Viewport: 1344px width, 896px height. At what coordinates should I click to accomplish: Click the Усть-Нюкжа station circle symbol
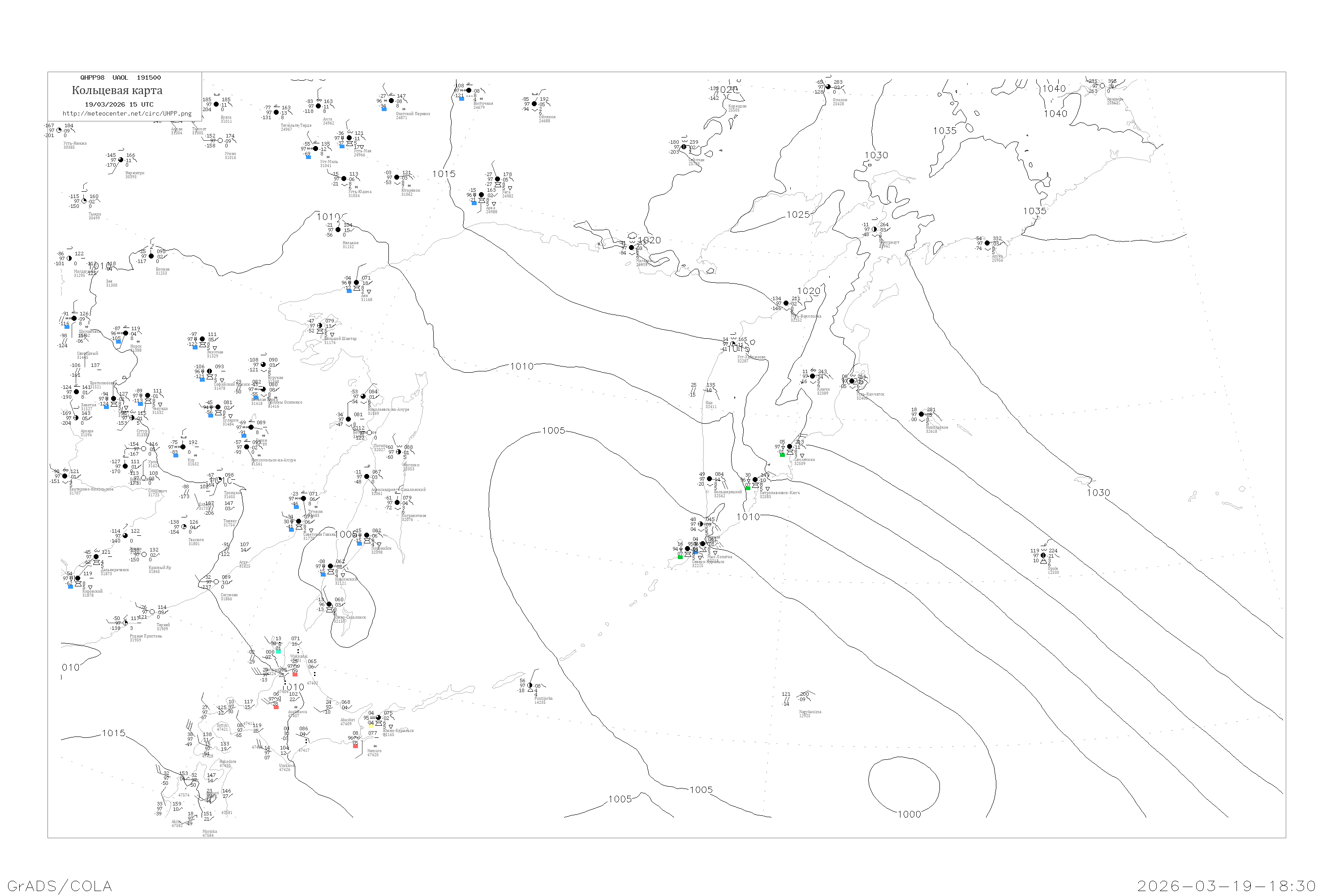point(59,130)
